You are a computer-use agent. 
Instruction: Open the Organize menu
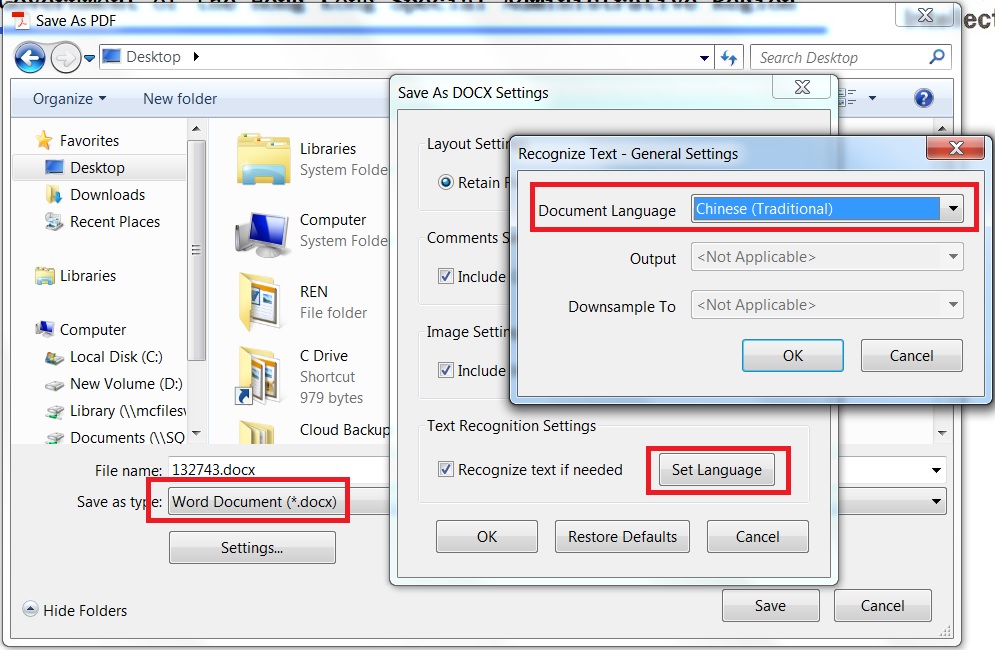pos(69,99)
